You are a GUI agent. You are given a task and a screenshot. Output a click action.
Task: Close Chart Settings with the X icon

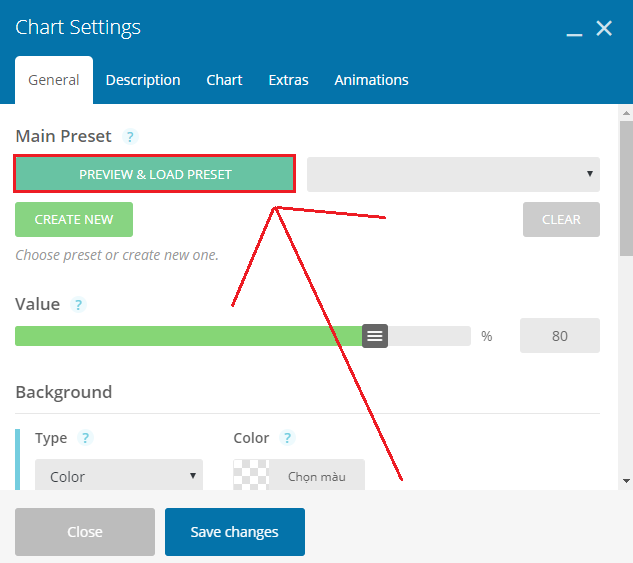coord(604,28)
